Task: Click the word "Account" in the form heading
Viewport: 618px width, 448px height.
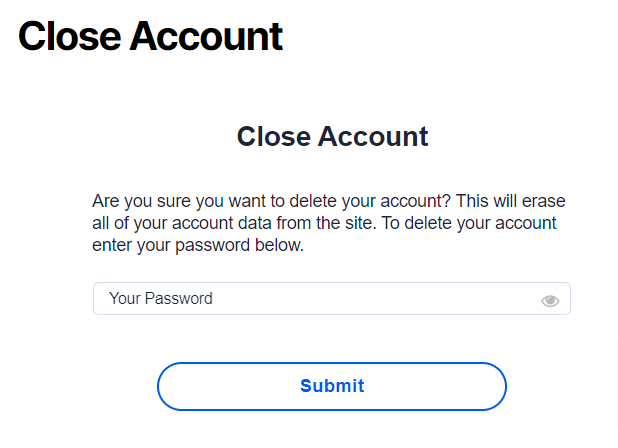Action: pyautogui.click(x=373, y=136)
